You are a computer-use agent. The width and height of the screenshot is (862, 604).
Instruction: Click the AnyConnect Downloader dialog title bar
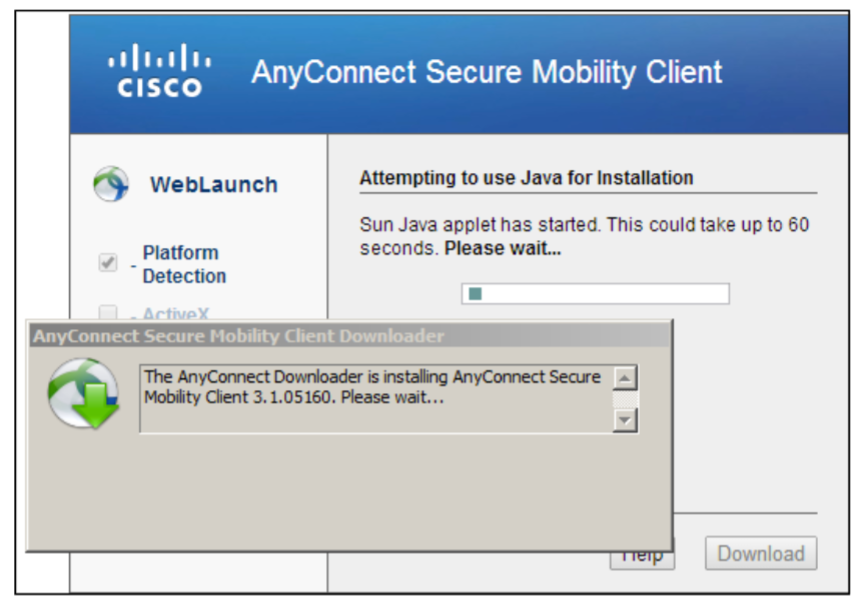coord(350,336)
